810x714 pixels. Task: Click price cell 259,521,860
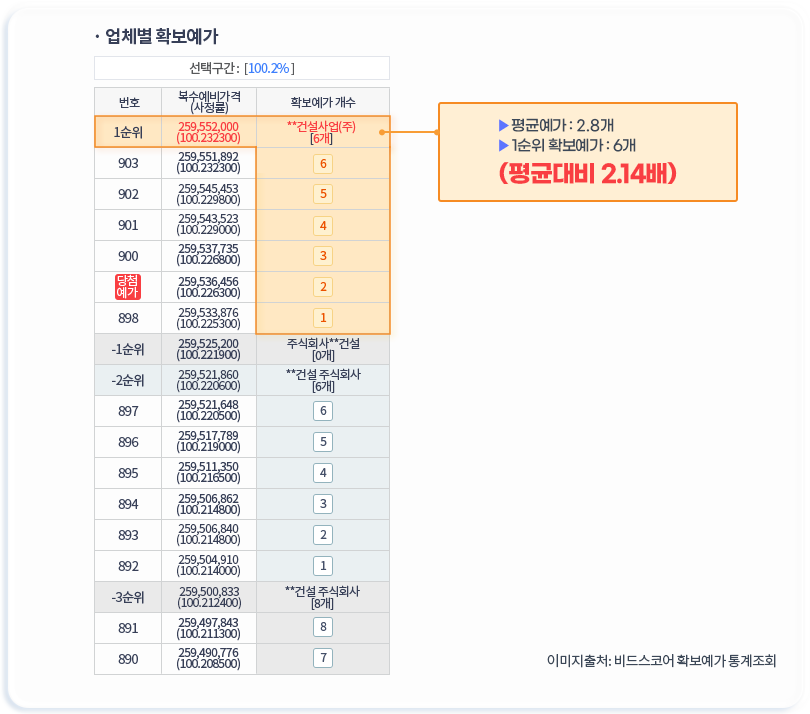208,380
